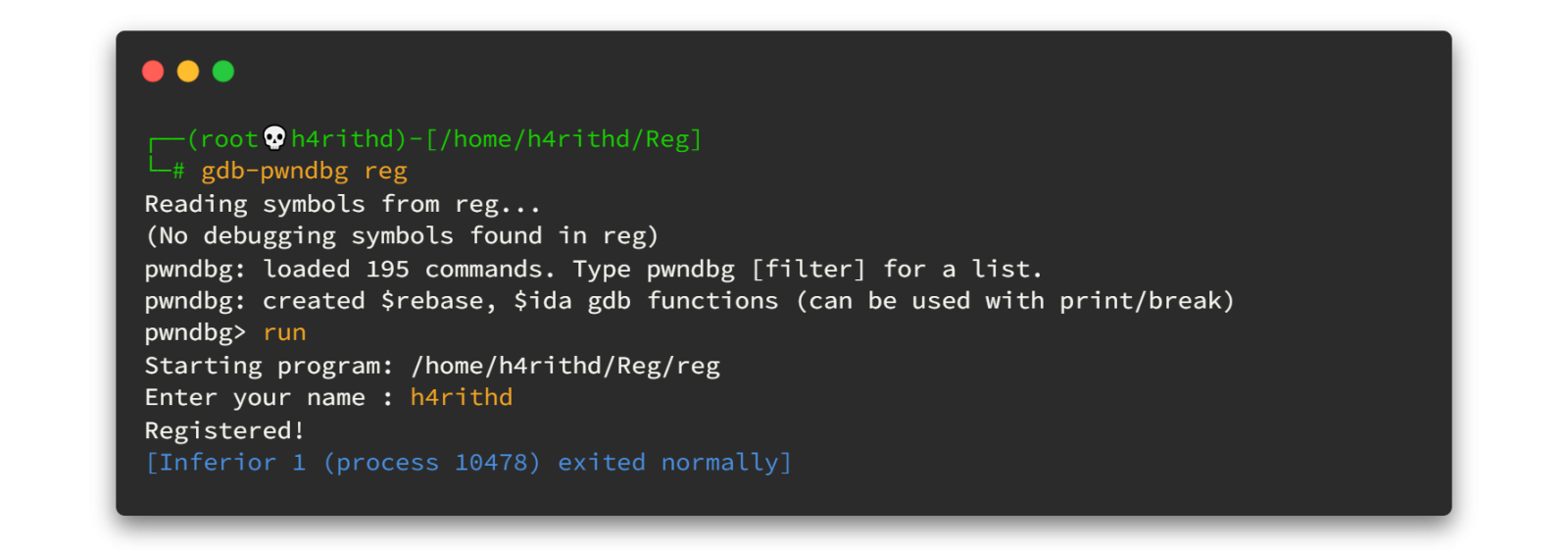This screenshot has height=550, width=1568.
Task: Click process ID 10478
Action: point(496,463)
